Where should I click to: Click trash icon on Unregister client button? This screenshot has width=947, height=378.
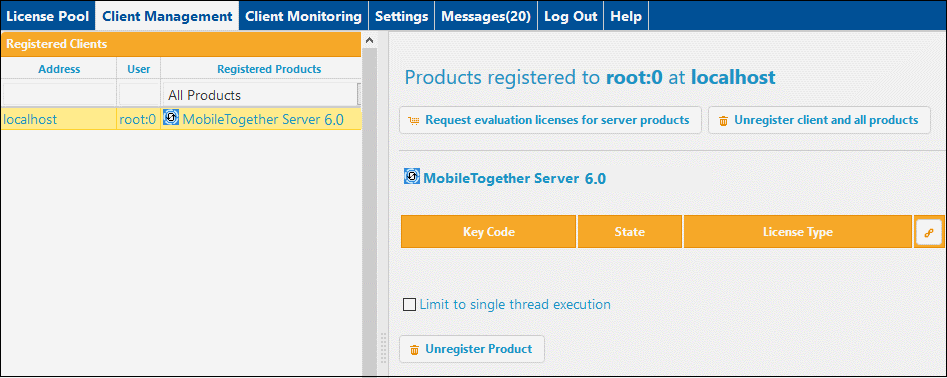click(723, 121)
